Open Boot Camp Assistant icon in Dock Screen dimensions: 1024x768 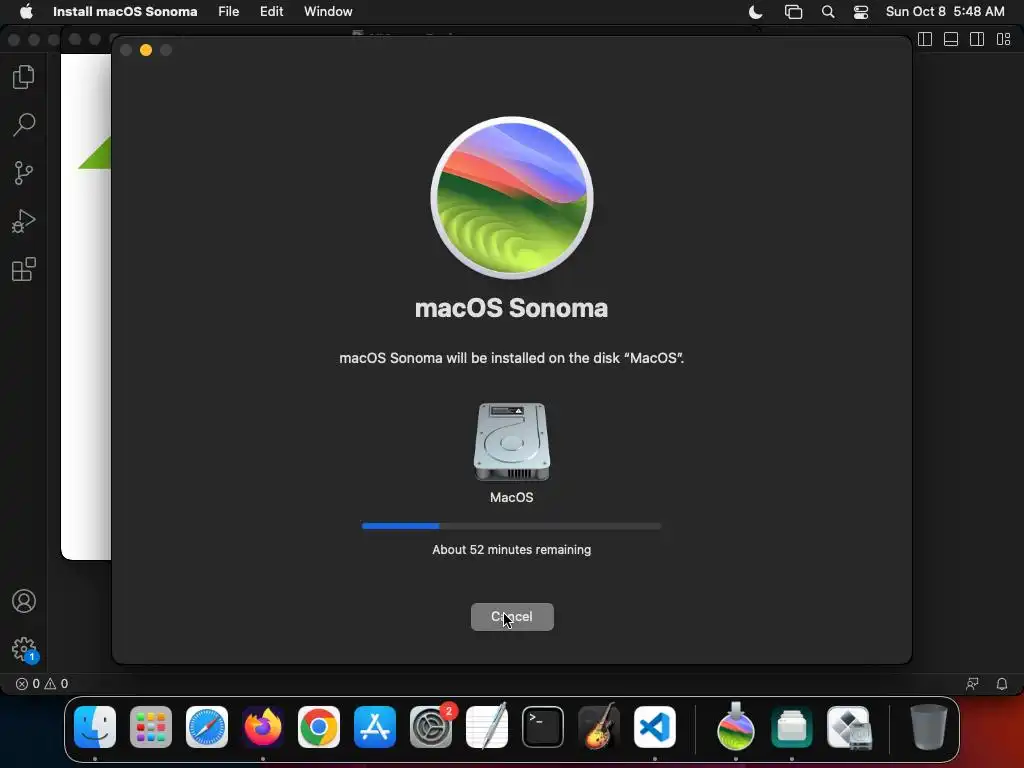[849, 727]
